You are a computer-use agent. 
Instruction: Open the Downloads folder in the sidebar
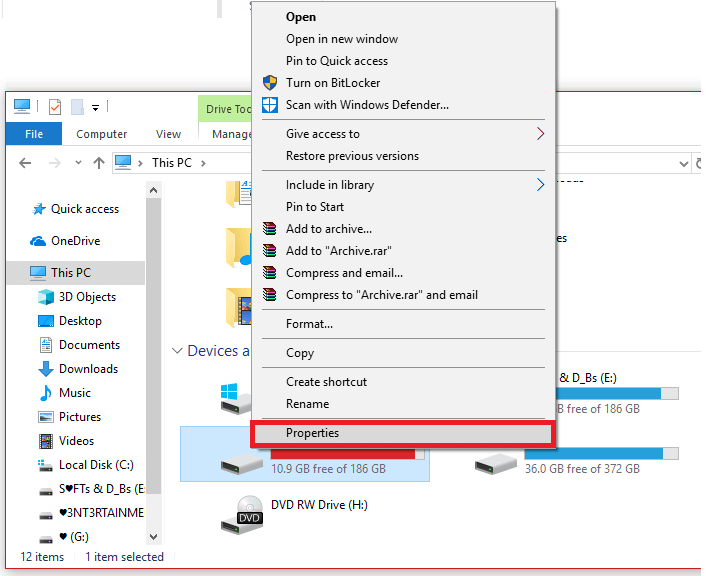pos(88,369)
